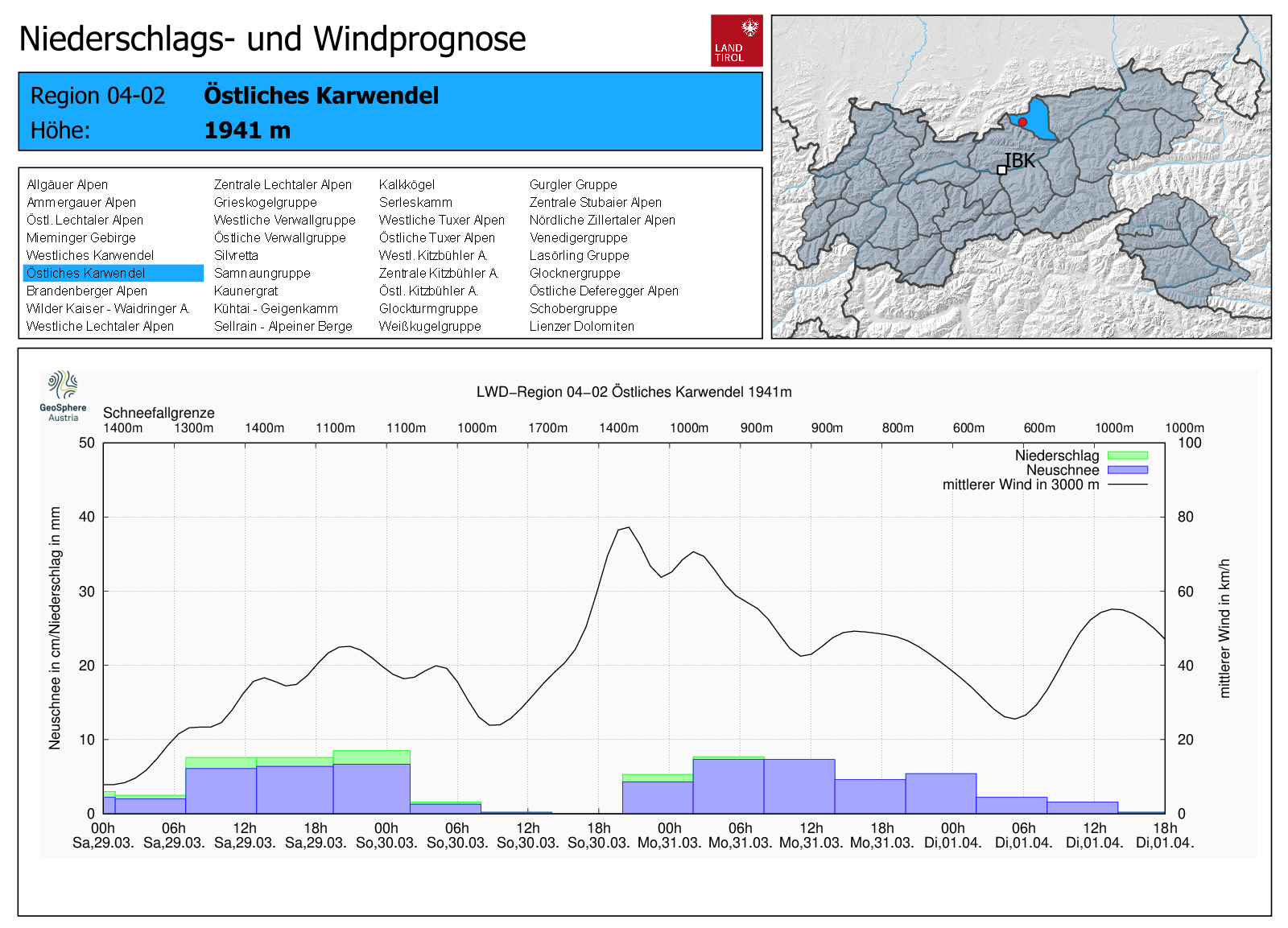Image resolution: width=1288 pixels, height=928 pixels.
Task: Click the GeoSphere Austria logo
Action: point(63,395)
